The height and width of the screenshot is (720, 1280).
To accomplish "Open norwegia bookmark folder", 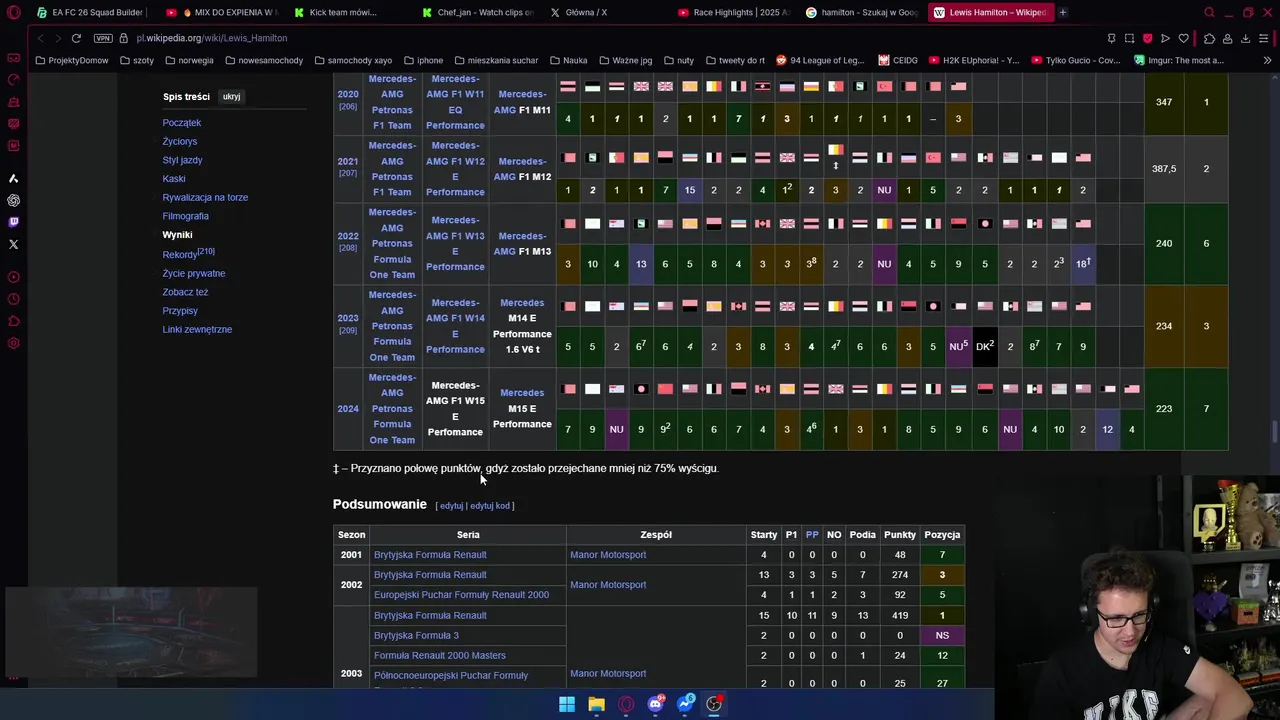I will pos(189,60).
